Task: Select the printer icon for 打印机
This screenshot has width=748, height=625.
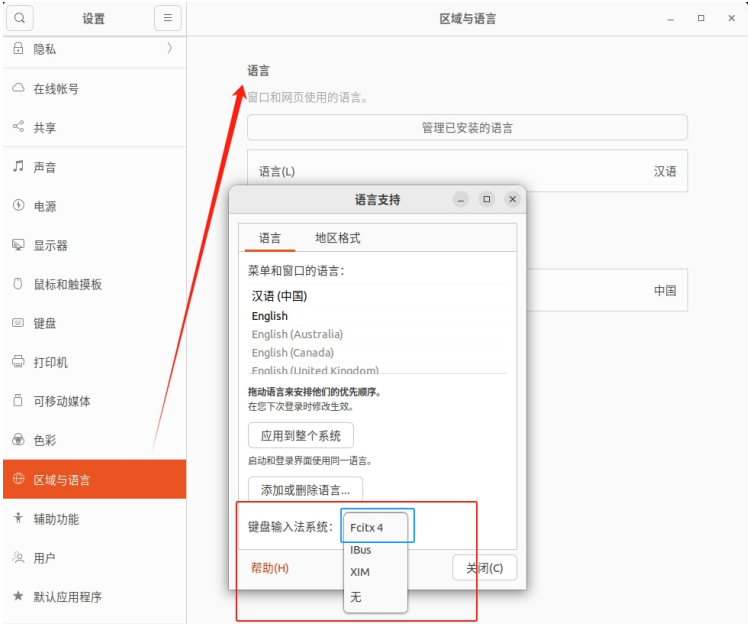Action: (x=18, y=362)
